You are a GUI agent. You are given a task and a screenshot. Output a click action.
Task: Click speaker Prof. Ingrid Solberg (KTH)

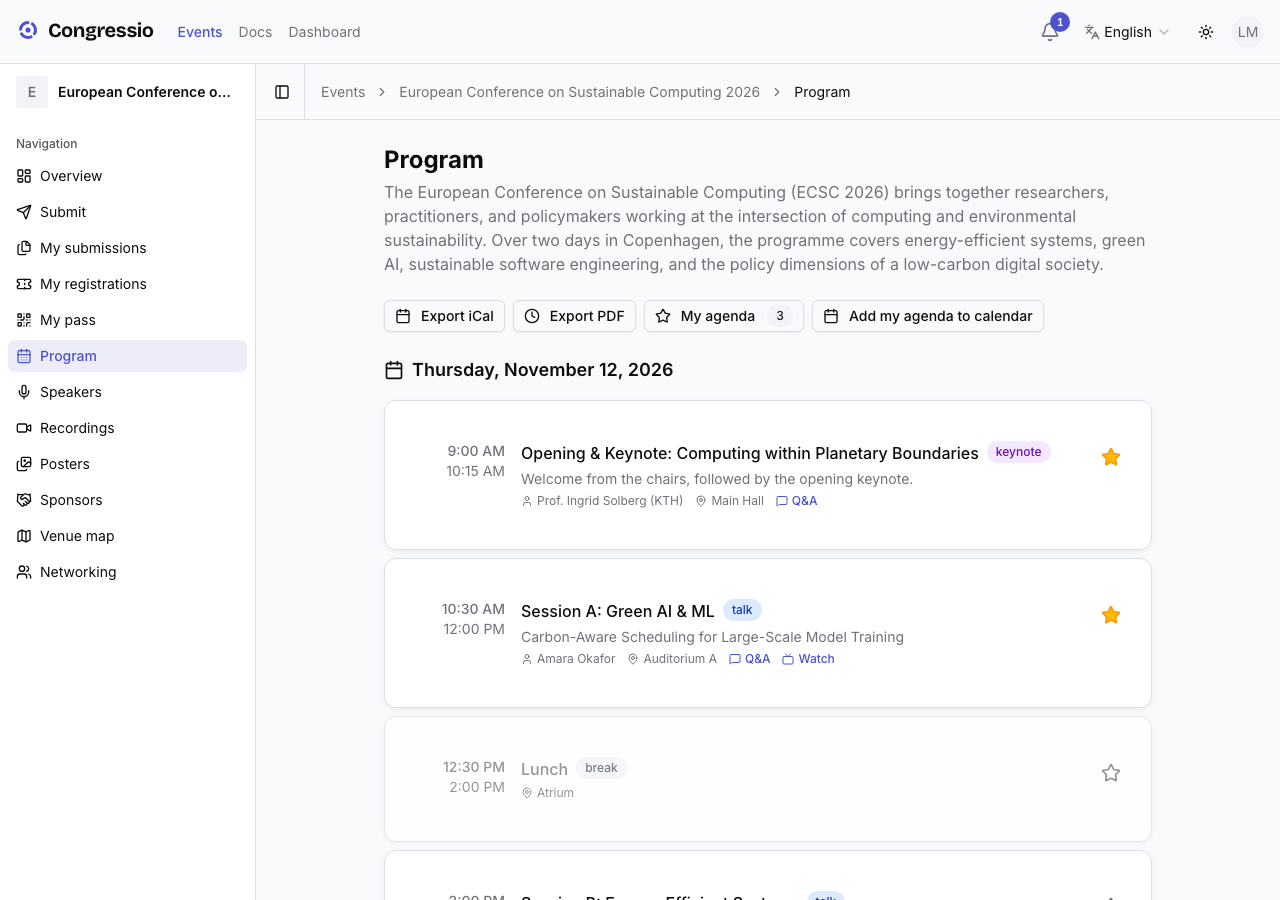(x=602, y=501)
